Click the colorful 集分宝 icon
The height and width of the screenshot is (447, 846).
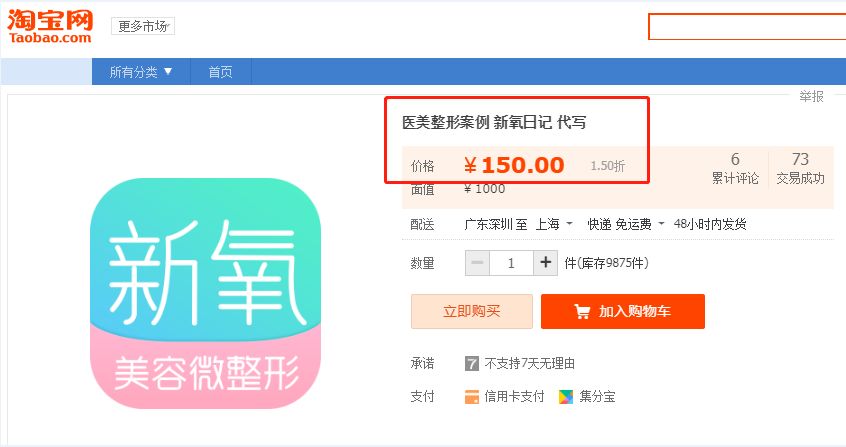pyautogui.click(x=566, y=397)
